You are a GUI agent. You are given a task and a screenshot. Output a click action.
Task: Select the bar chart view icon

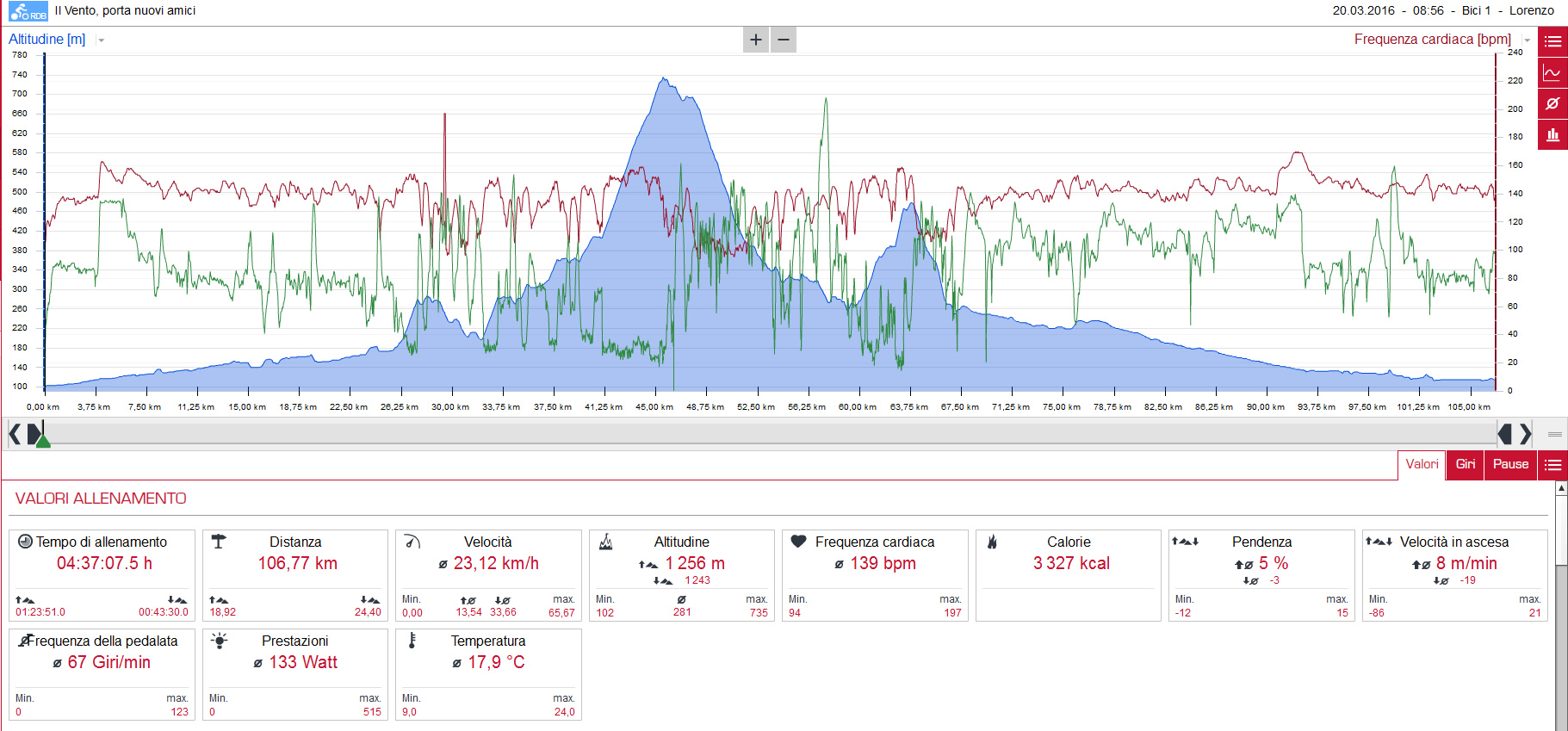1553,134
